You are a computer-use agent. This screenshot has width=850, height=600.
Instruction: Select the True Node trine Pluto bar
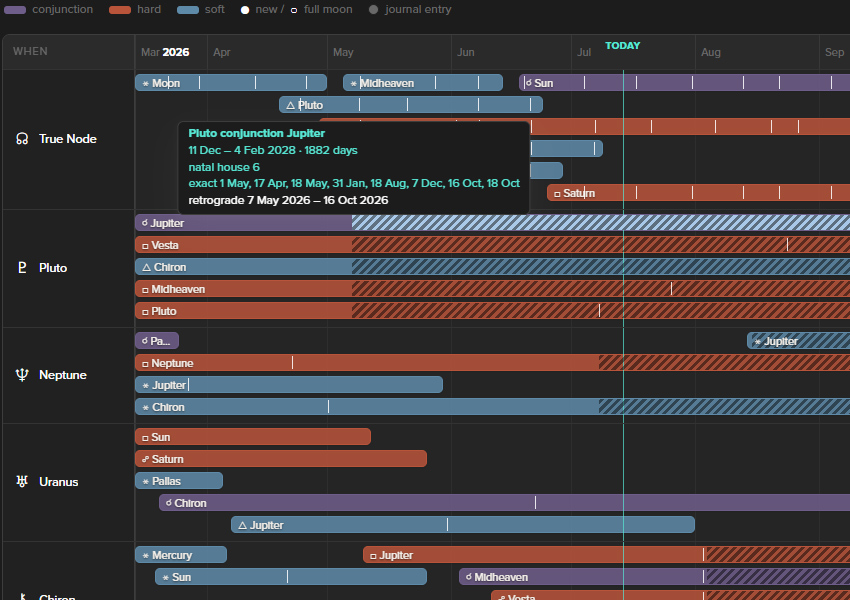point(411,105)
